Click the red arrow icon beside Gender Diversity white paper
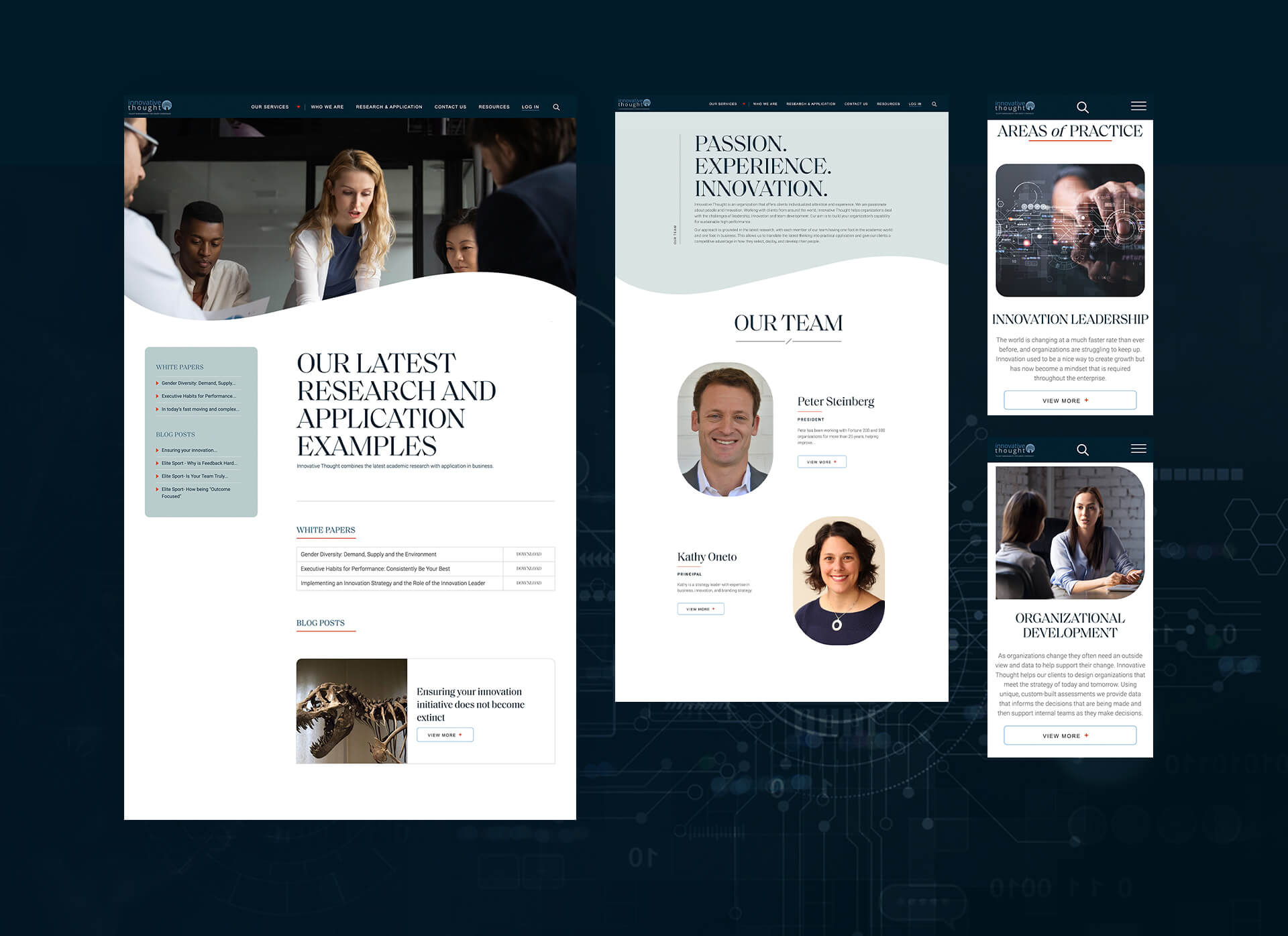This screenshot has height=936, width=1288. 156,382
